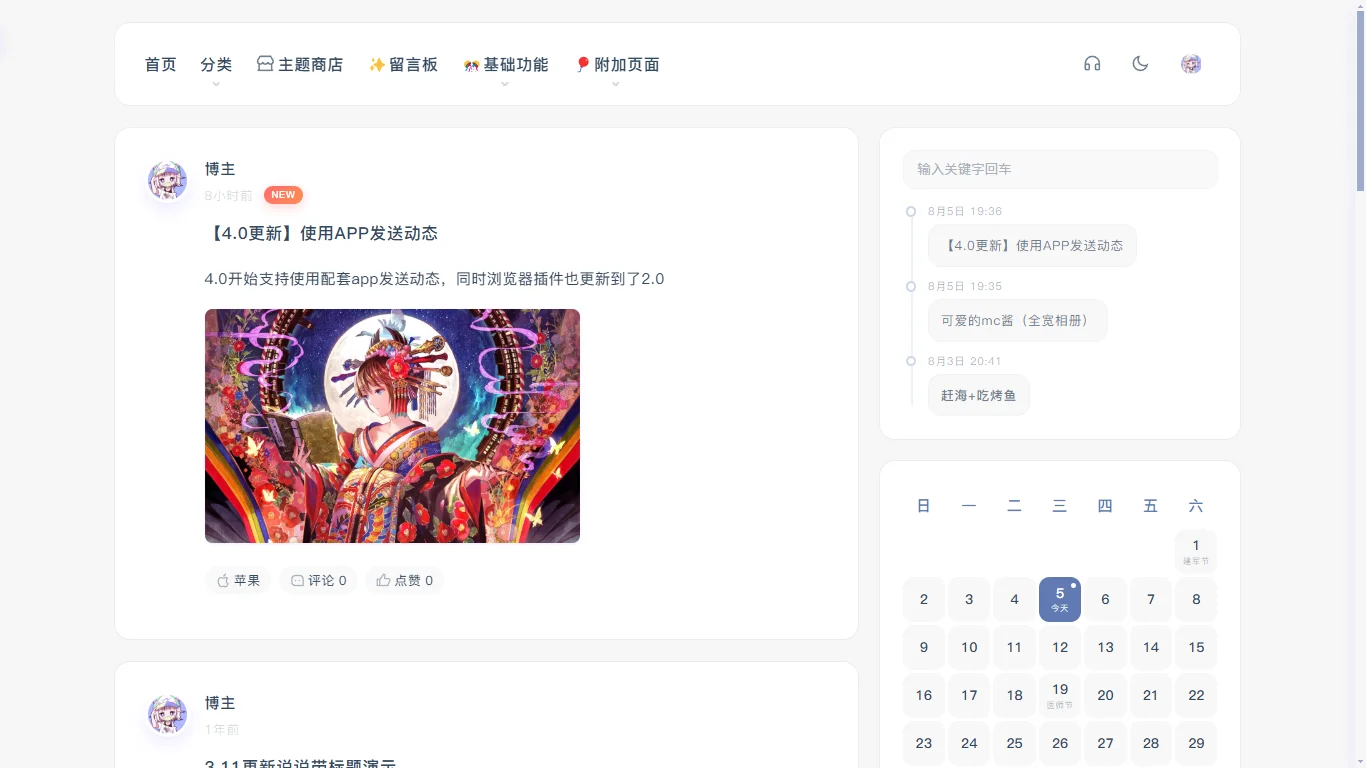The width and height of the screenshot is (1366, 768).
Task: Click the store icon beside 主题商店
Action: point(265,64)
